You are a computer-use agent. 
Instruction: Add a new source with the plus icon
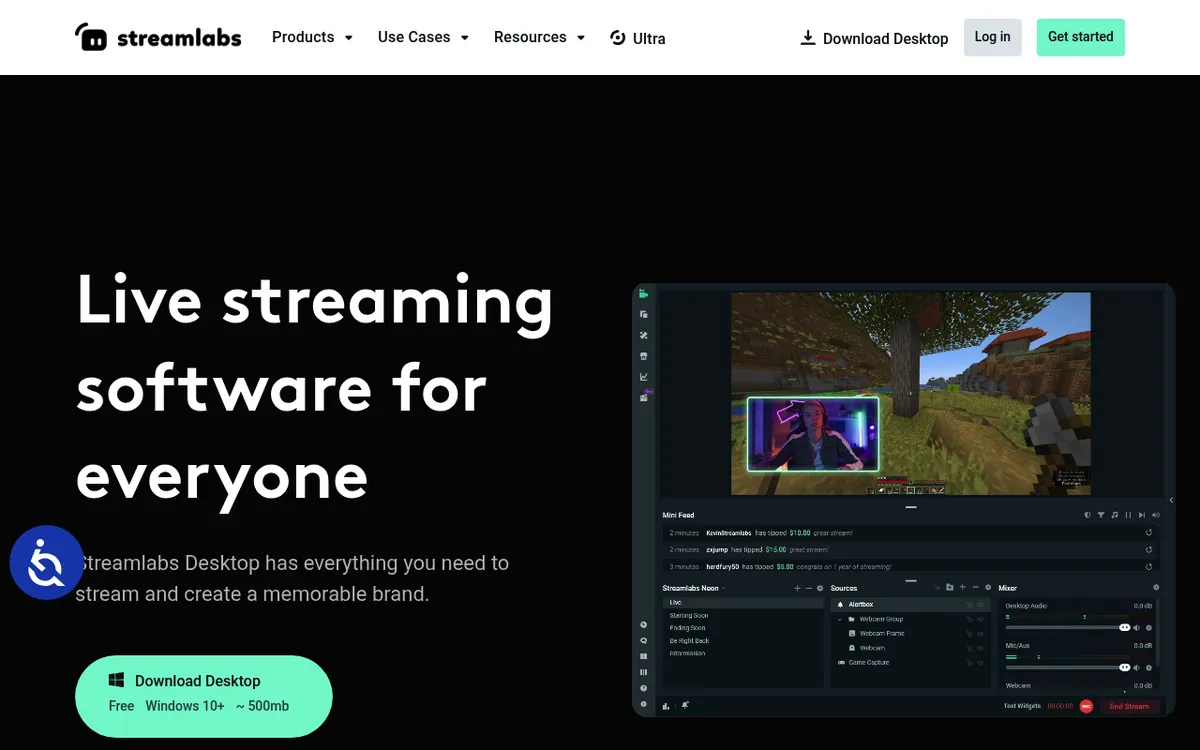point(963,588)
